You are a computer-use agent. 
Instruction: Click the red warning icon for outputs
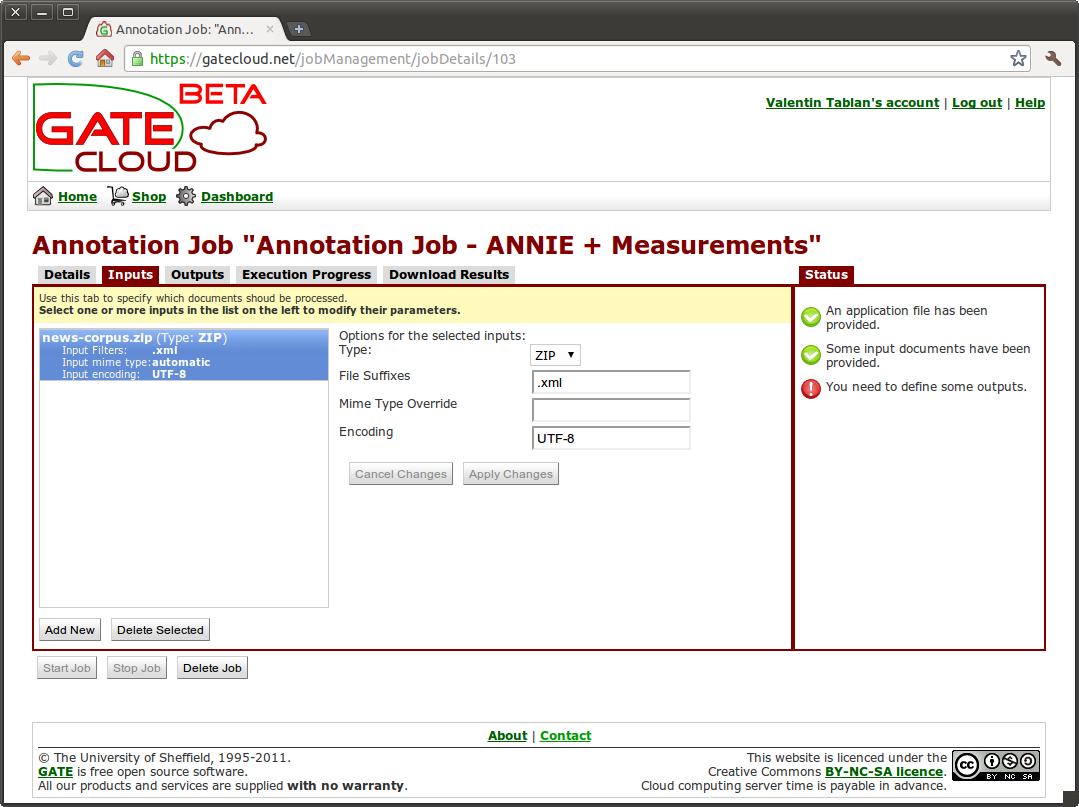(811, 389)
